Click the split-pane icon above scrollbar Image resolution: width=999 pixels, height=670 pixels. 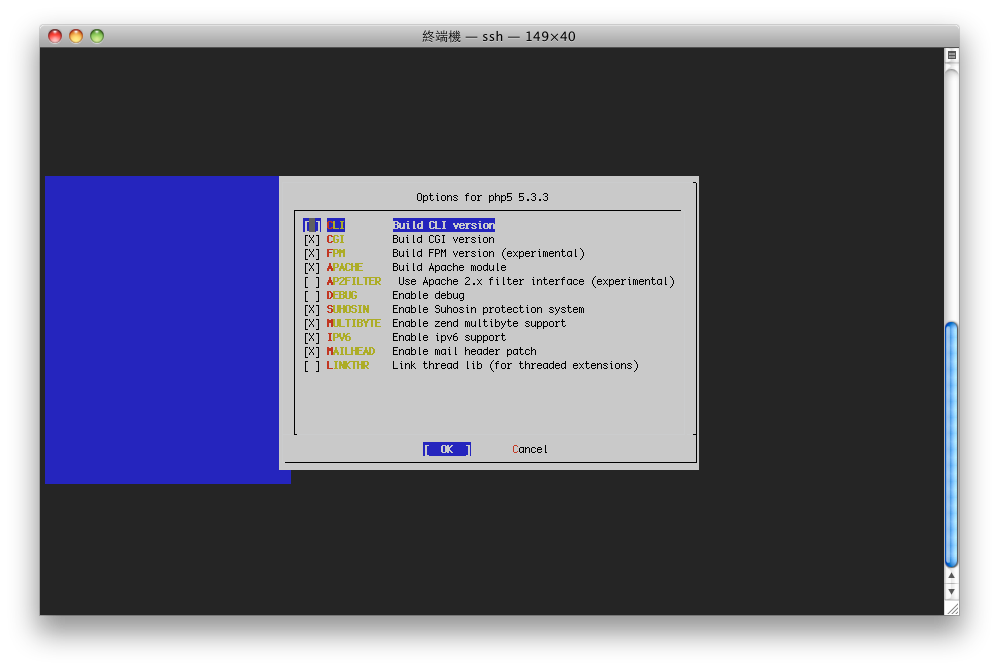952,55
